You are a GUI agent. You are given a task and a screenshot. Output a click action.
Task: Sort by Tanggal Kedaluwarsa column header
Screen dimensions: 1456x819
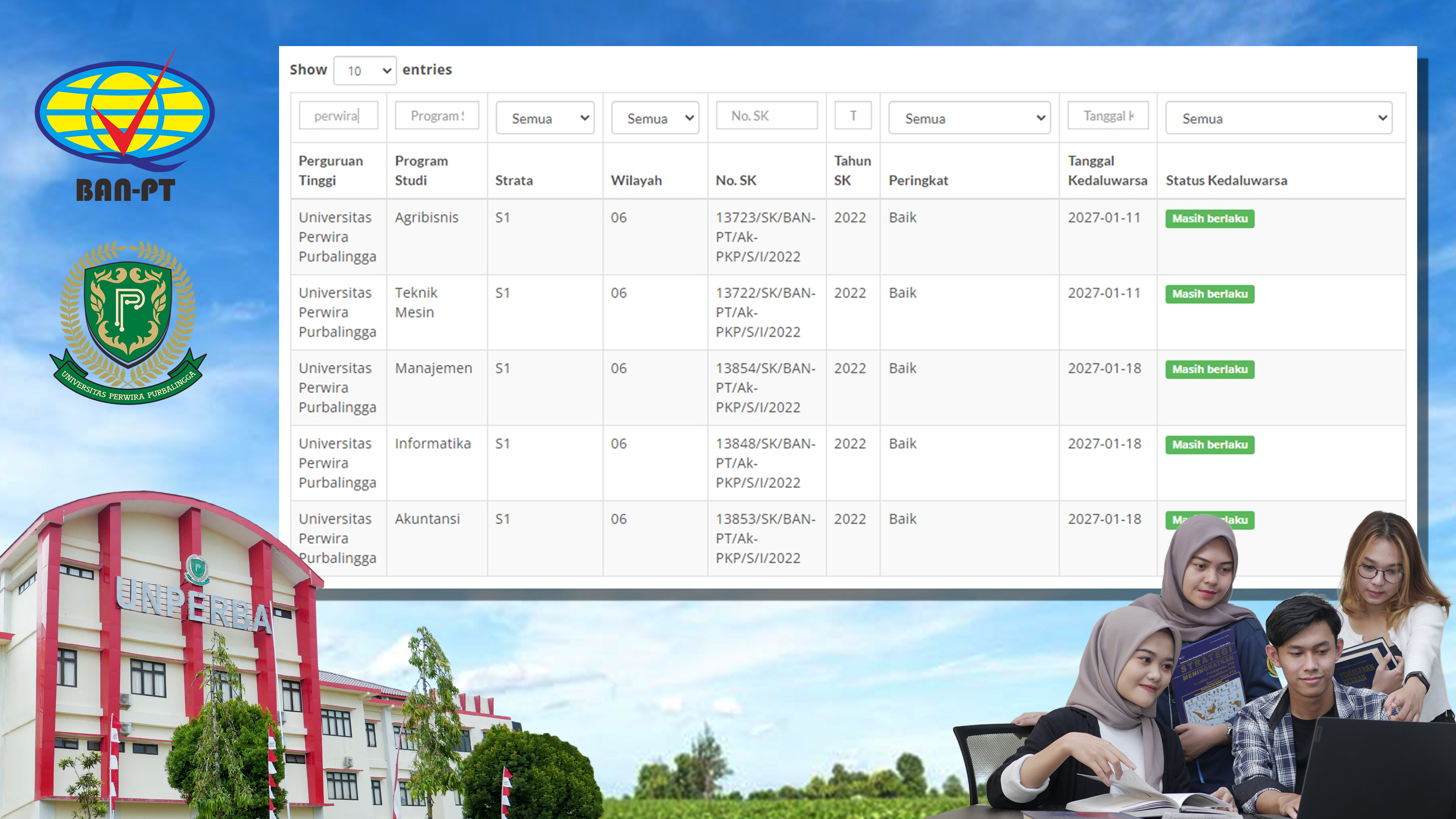coord(1108,170)
